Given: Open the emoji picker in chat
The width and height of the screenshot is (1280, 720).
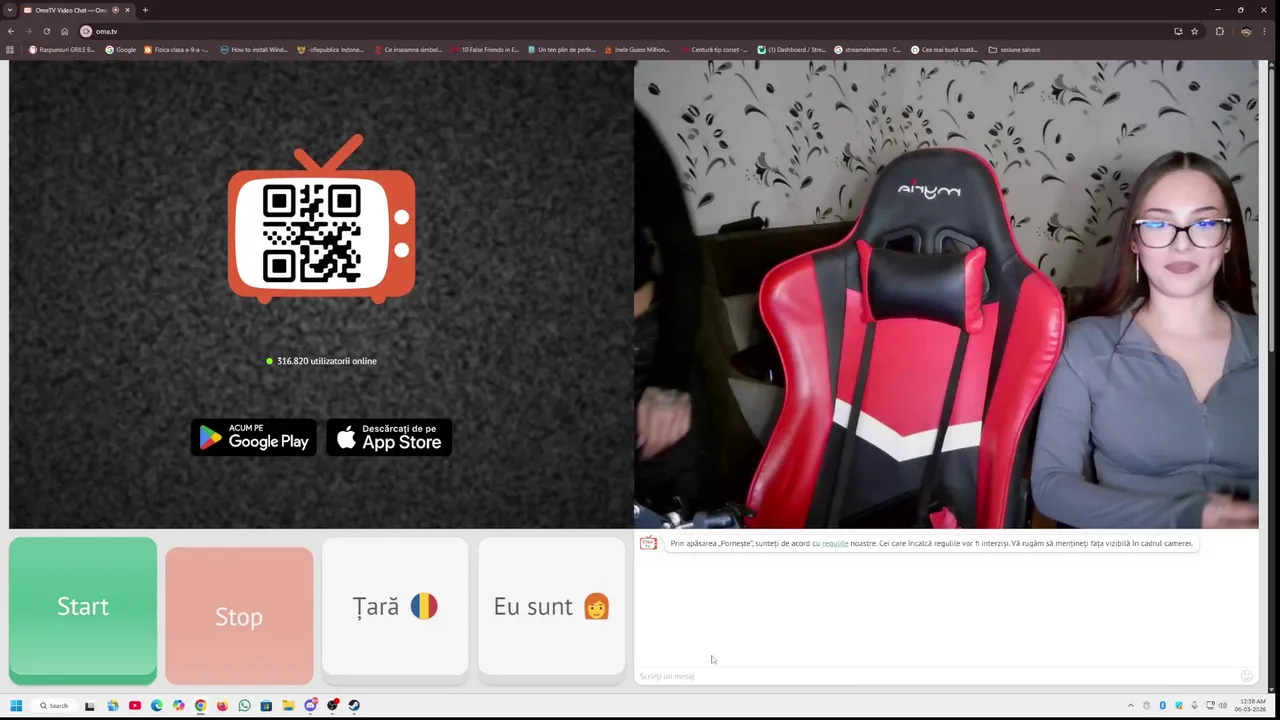Looking at the screenshot, I should tap(1246, 676).
